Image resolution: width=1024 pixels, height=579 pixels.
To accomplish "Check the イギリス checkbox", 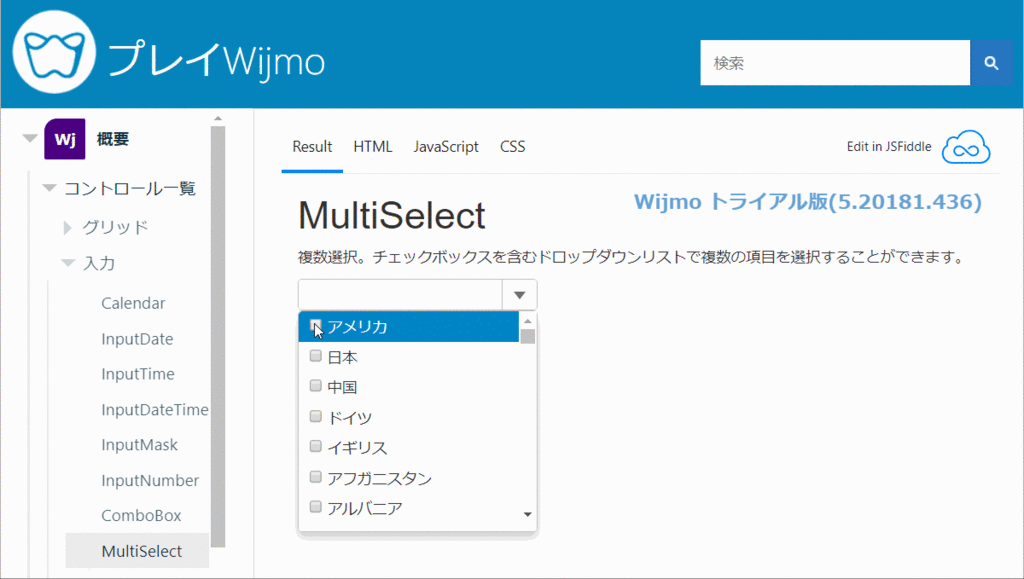I will coord(315,446).
